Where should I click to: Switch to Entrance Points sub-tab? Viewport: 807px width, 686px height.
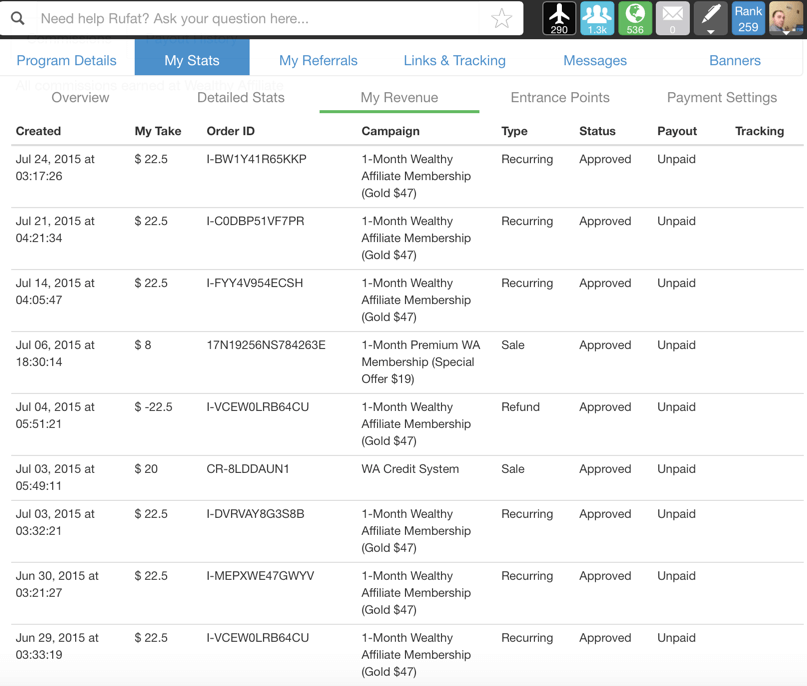pyautogui.click(x=560, y=97)
